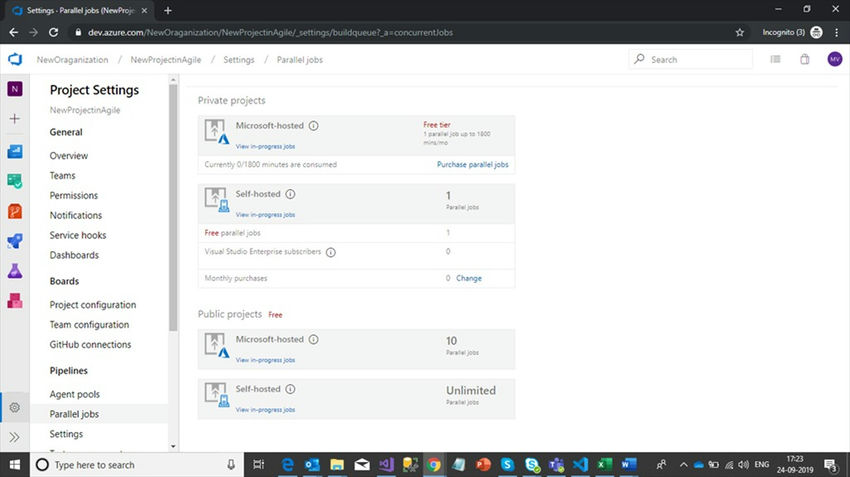The image size is (850, 477).
Task: Open Pipelines hub icon in sidebar
Action: click(15, 241)
